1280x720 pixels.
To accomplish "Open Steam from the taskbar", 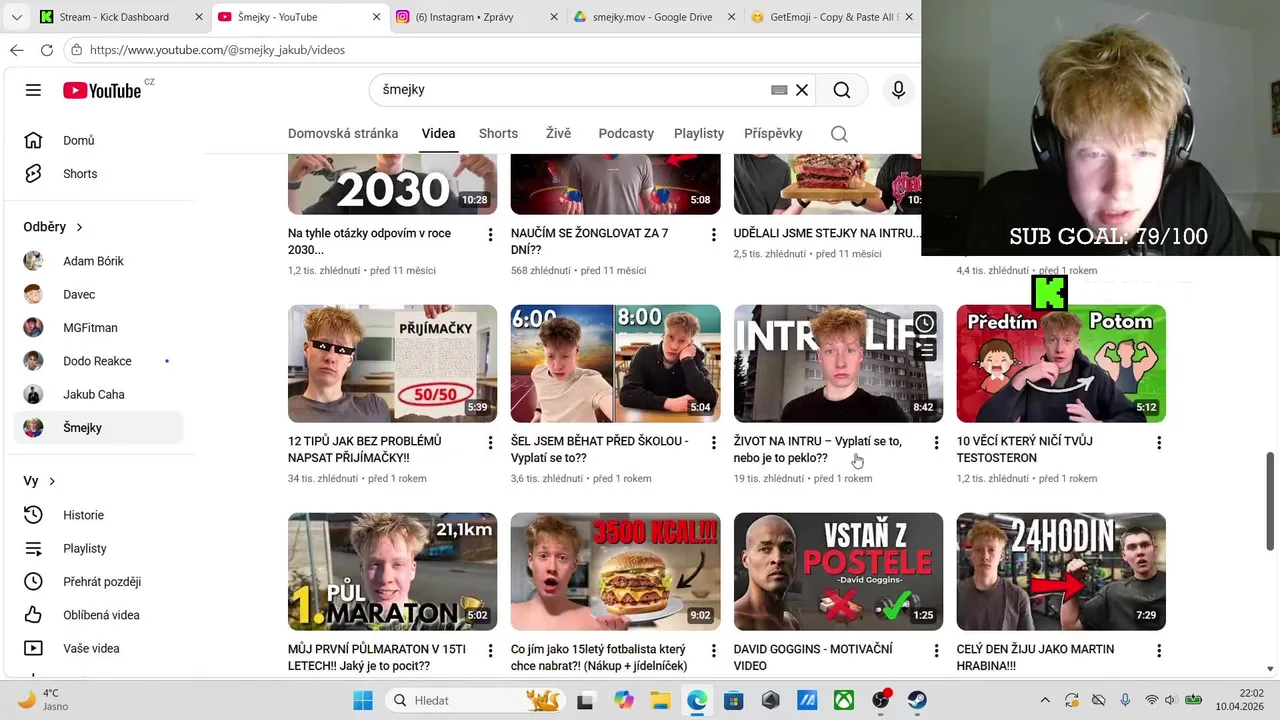I will (x=917, y=700).
